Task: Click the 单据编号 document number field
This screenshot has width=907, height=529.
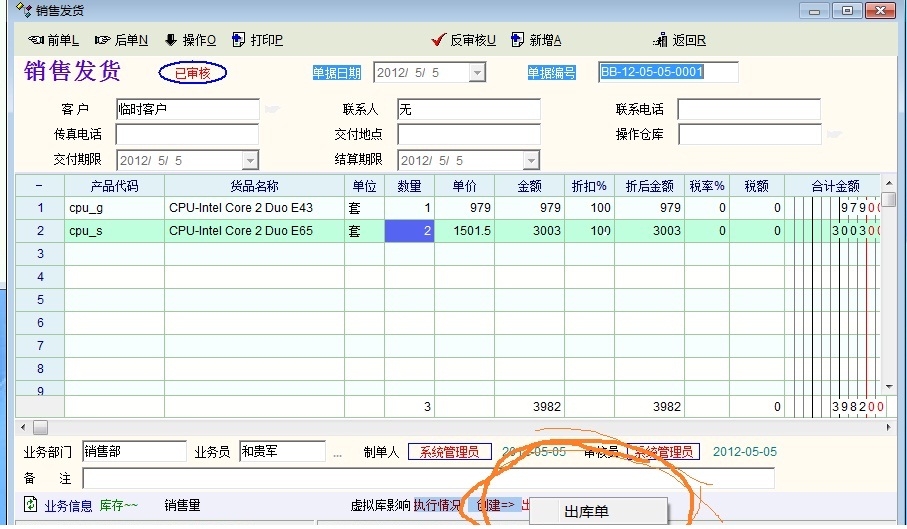Action: pyautogui.click(x=667, y=72)
